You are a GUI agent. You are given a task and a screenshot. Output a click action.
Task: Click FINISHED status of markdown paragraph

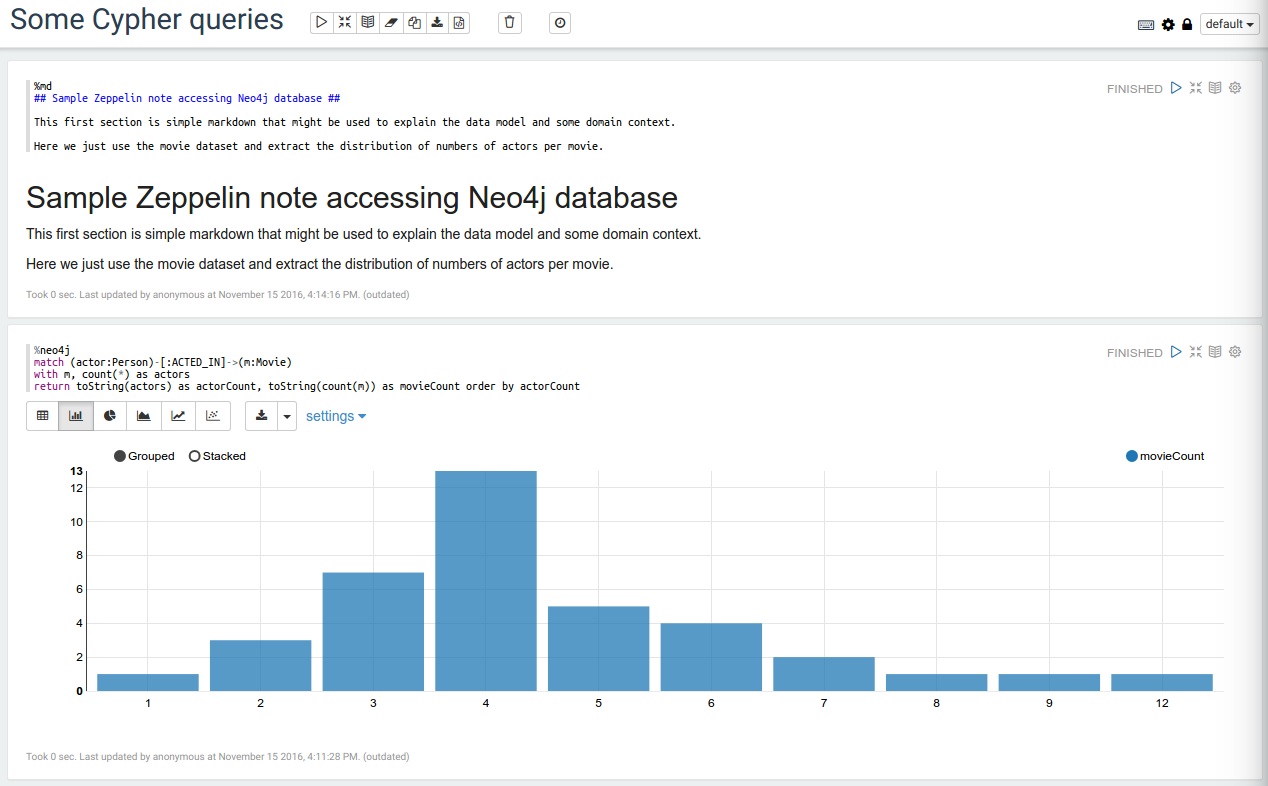[1135, 89]
